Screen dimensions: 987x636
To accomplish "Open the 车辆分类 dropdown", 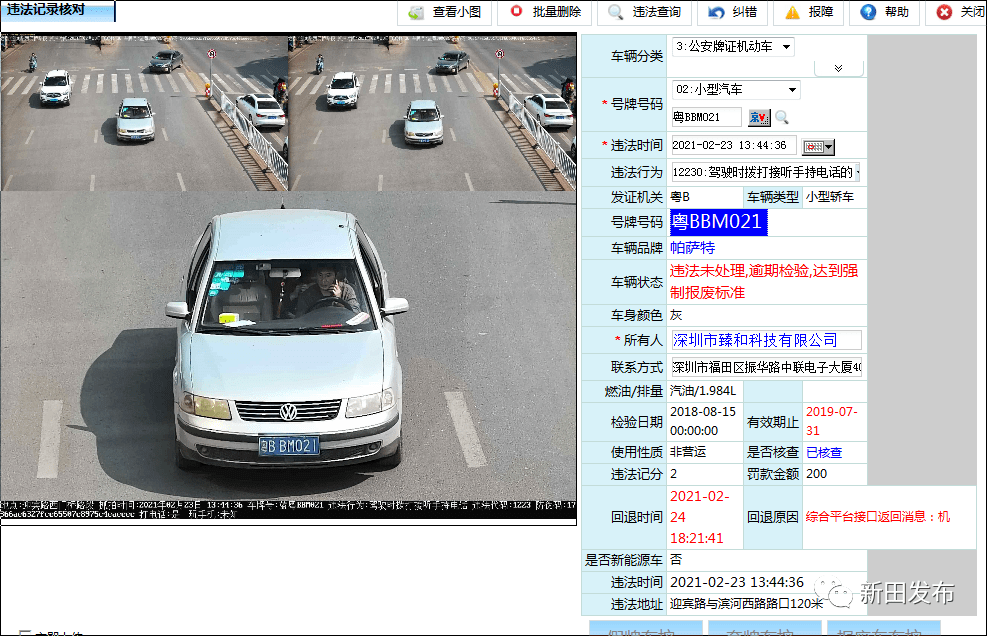I will coord(733,47).
